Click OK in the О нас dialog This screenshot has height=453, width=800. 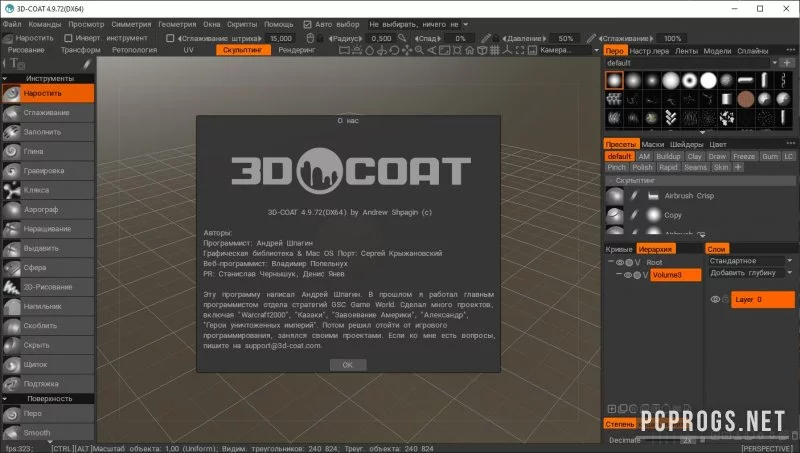click(x=347, y=365)
